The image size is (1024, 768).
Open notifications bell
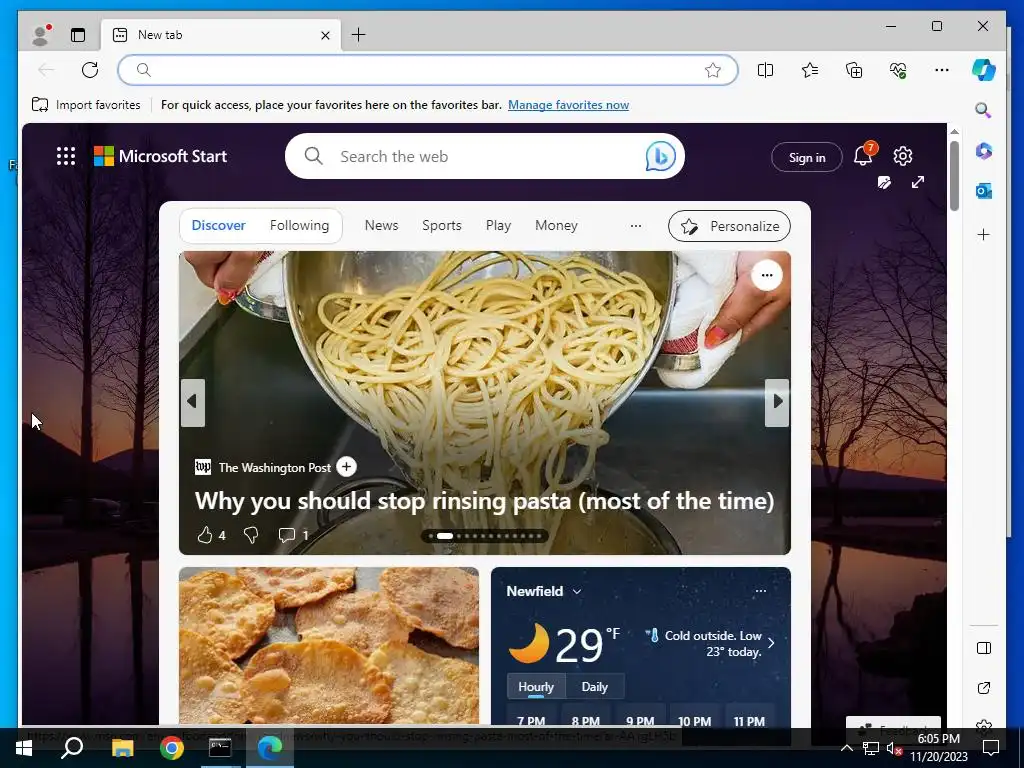pyautogui.click(x=863, y=155)
